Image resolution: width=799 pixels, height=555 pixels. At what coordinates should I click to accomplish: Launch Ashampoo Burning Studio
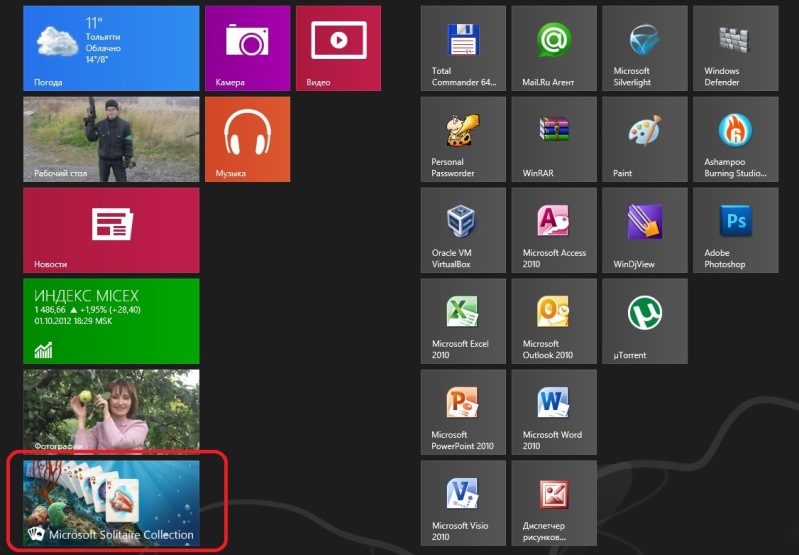pyautogui.click(x=734, y=139)
